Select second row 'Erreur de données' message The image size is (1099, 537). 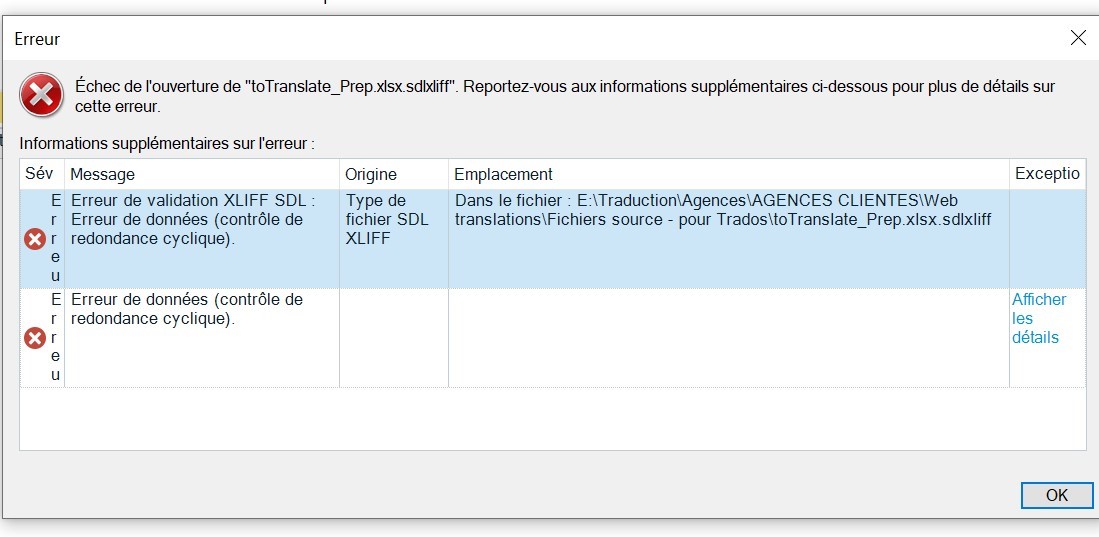[x=202, y=338]
